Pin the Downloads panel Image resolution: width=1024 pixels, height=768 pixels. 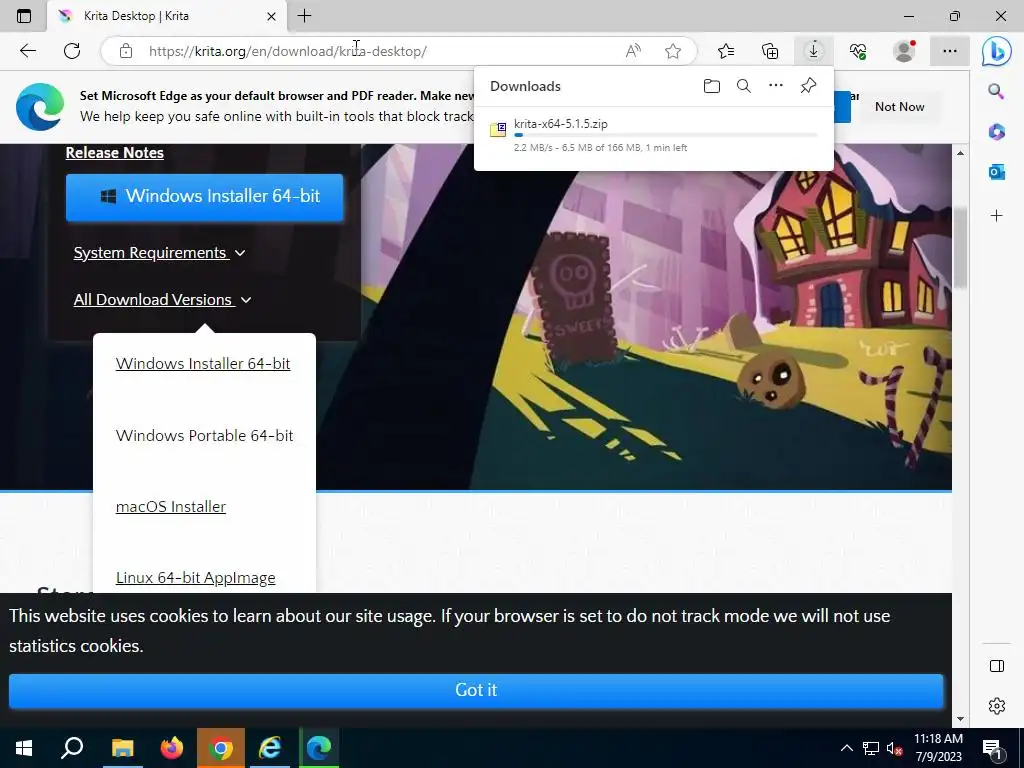(808, 86)
